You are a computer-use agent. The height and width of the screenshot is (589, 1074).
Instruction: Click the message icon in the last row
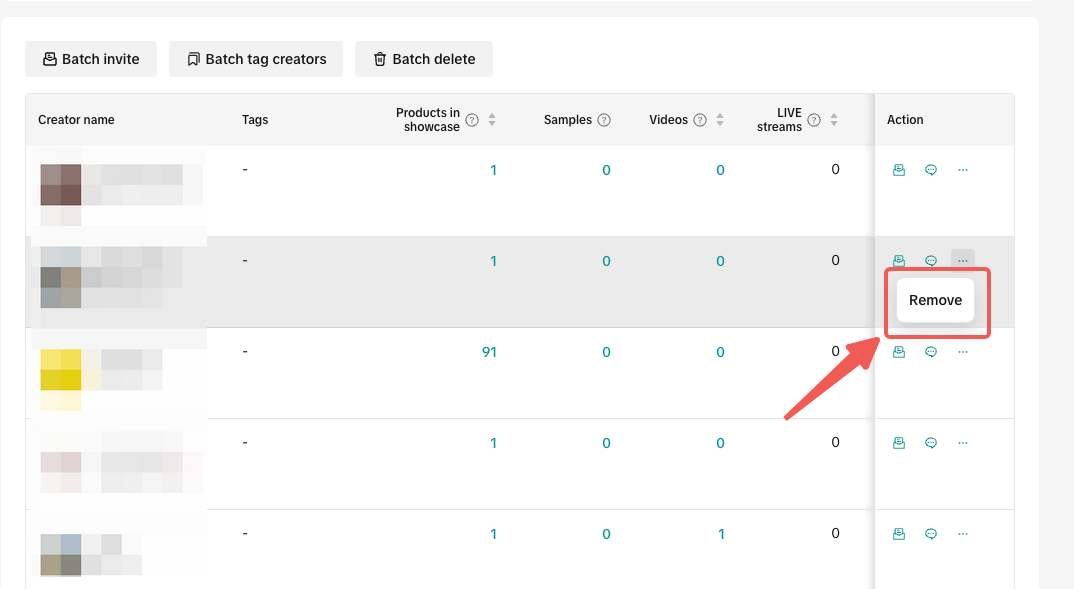coord(931,534)
